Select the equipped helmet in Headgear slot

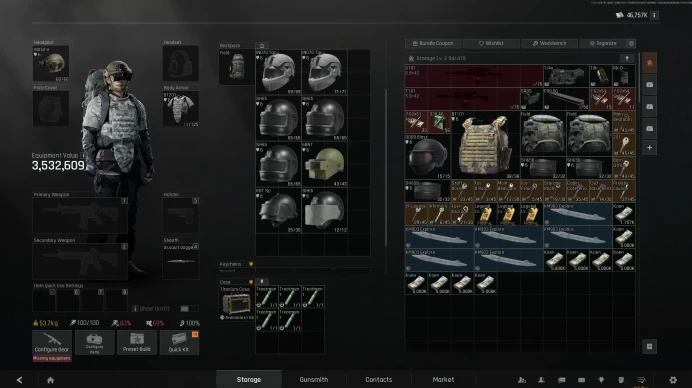point(51,64)
